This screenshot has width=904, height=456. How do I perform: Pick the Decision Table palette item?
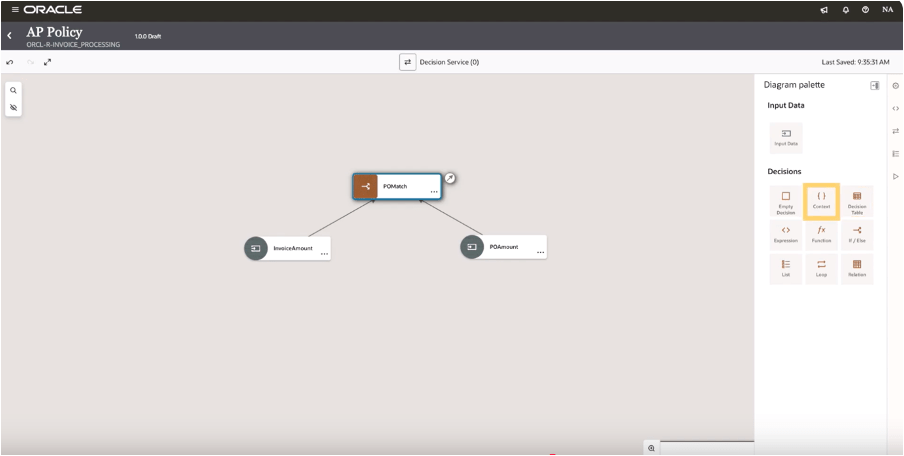point(857,200)
